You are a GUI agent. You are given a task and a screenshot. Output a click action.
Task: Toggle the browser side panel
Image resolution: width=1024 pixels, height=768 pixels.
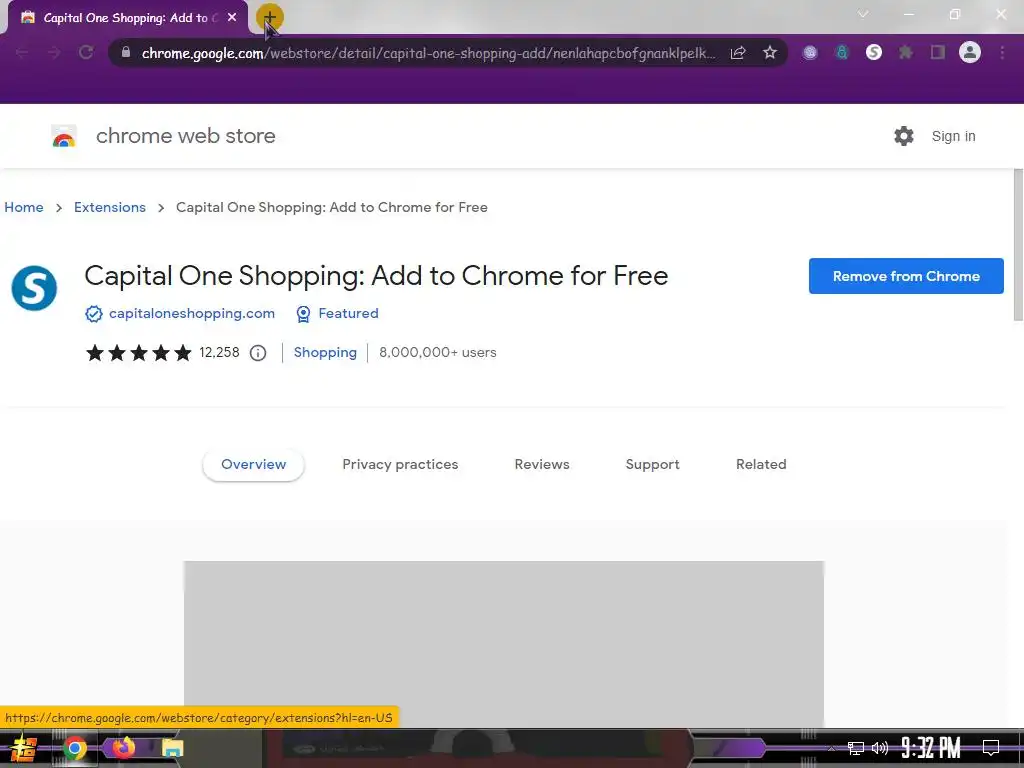938,53
